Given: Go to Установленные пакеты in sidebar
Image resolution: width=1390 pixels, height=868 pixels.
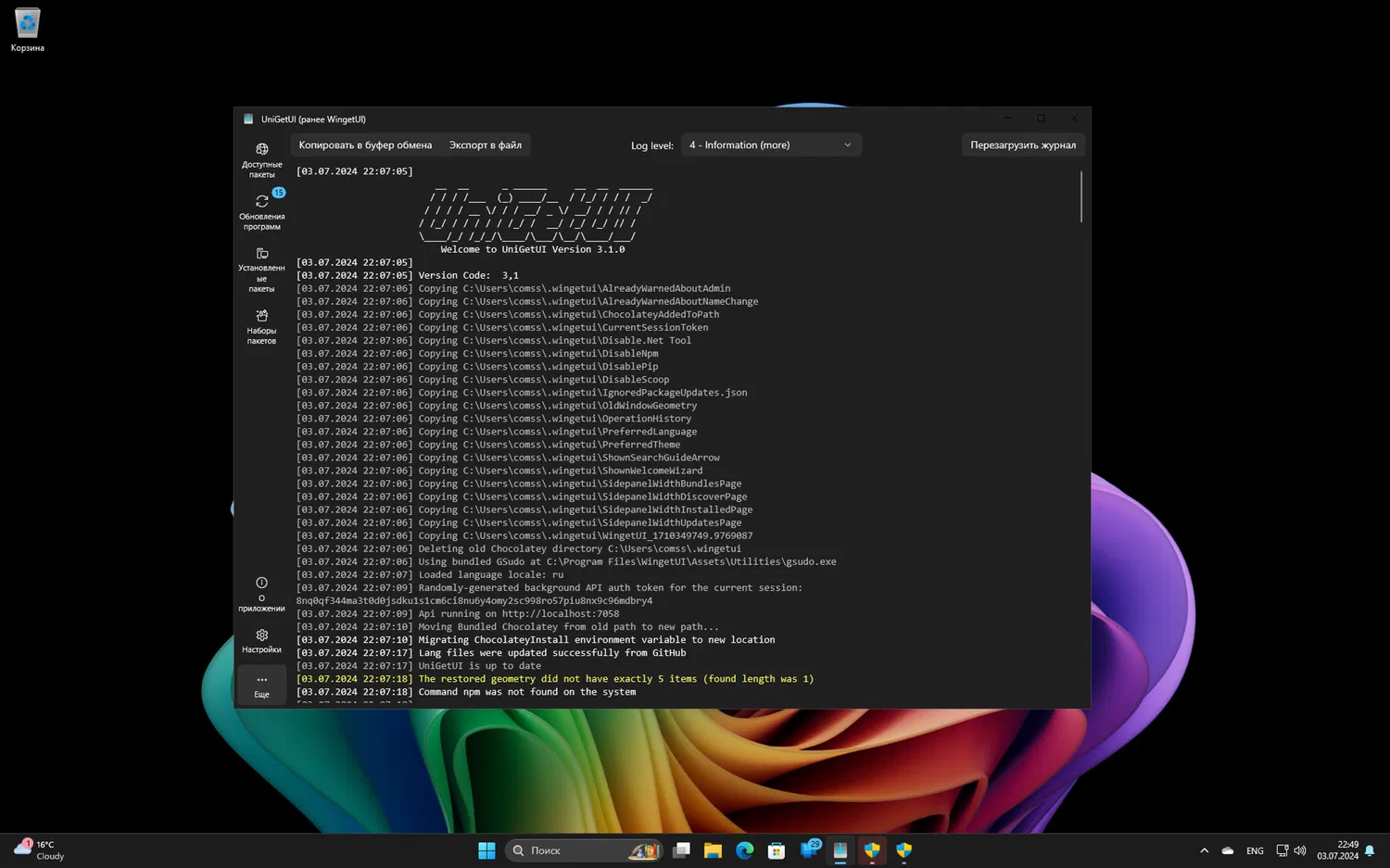Looking at the screenshot, I should coord(261,270).
